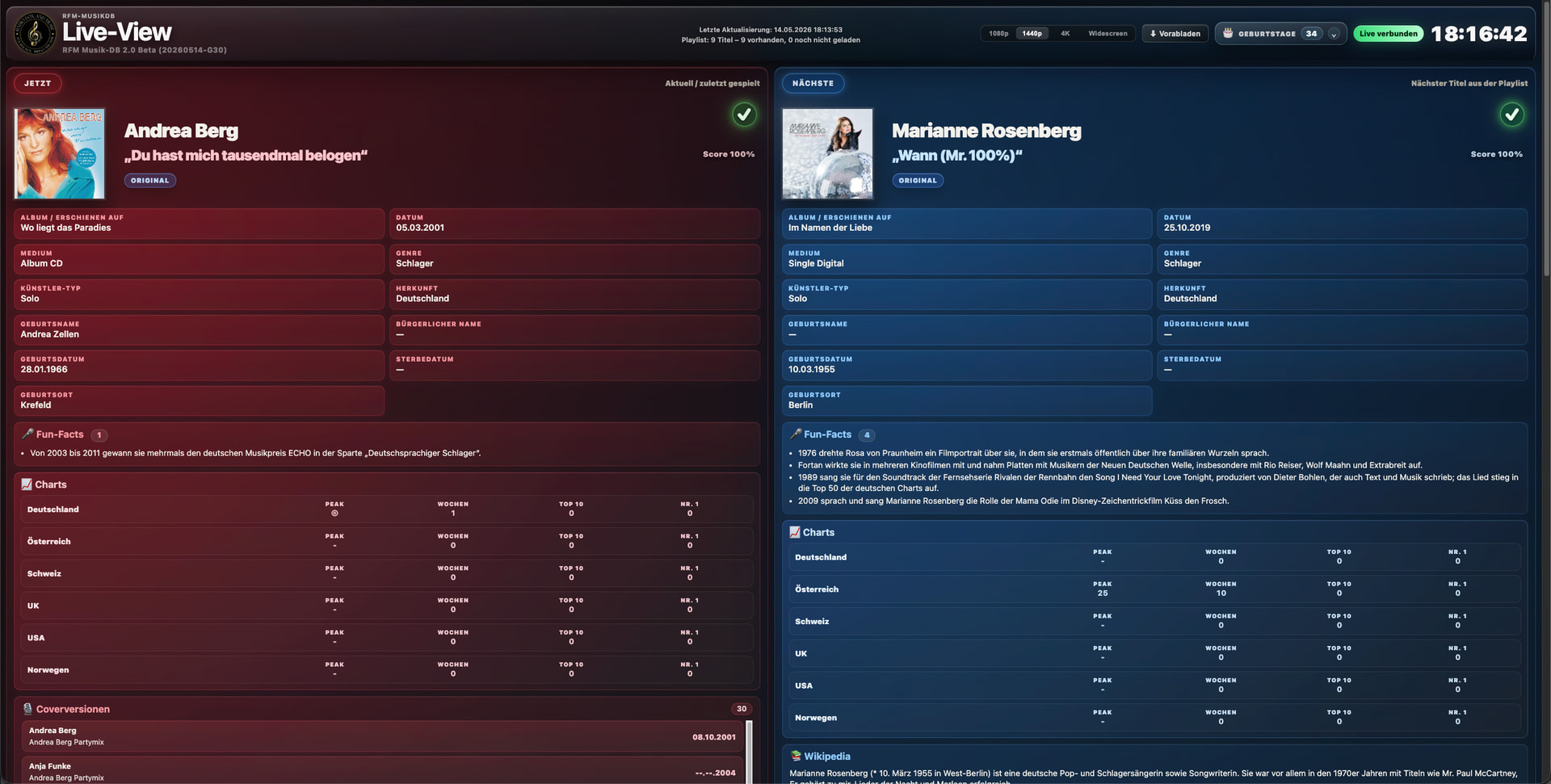Open the Marianne Rosenberg album cover thumbnail

pyautogui.click(x=827, y=153)
